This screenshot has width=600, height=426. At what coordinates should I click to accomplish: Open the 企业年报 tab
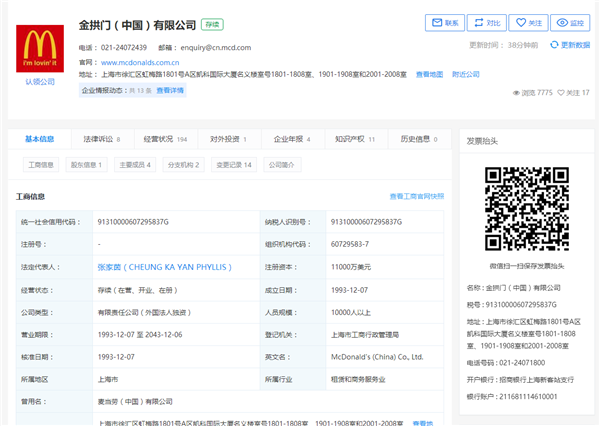[292, 139]
